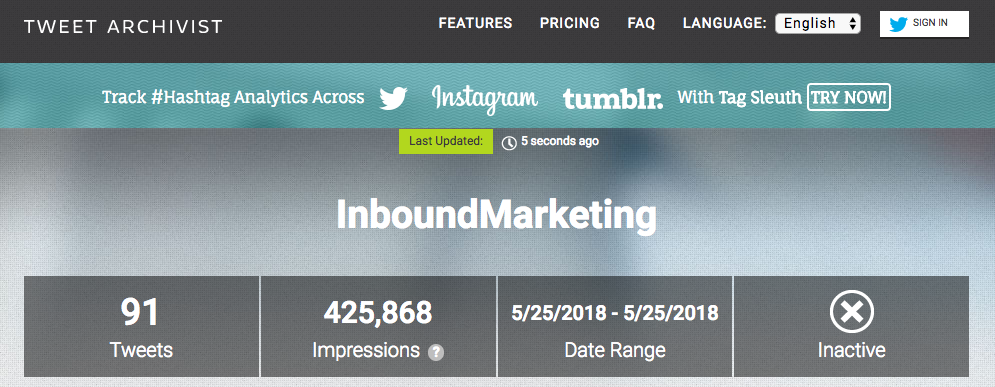Go to Tweet Archivist home logo
Viewport: 995px width, 387px height.
[123, 27]
